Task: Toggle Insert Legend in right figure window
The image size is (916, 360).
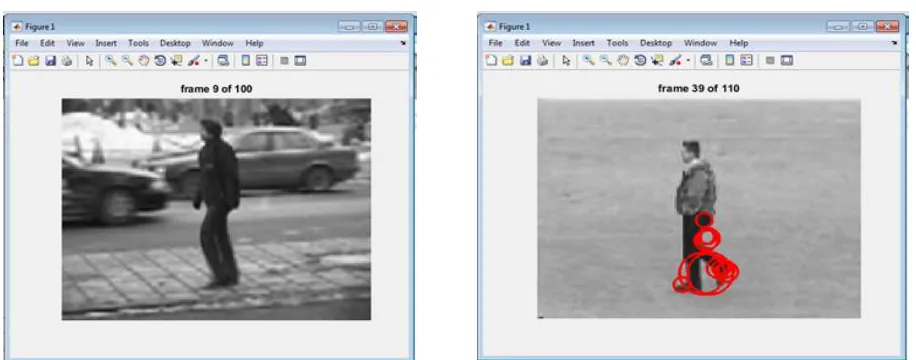Action: pos(746,60)
